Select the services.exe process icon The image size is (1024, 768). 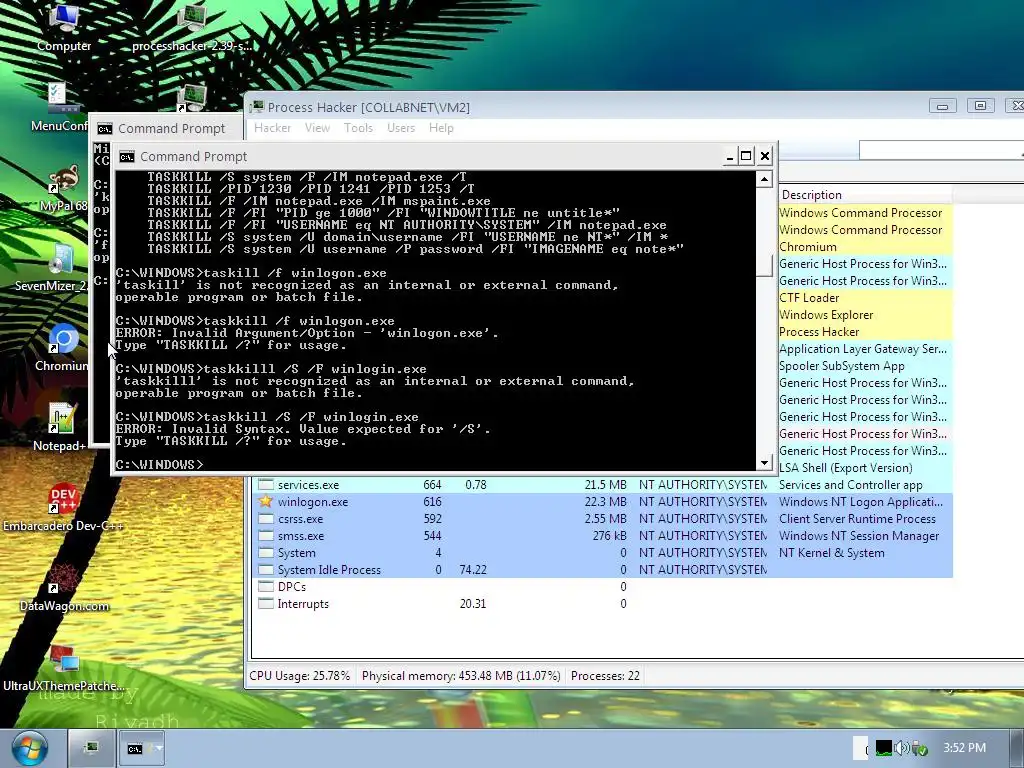click(x=265, y=485)
